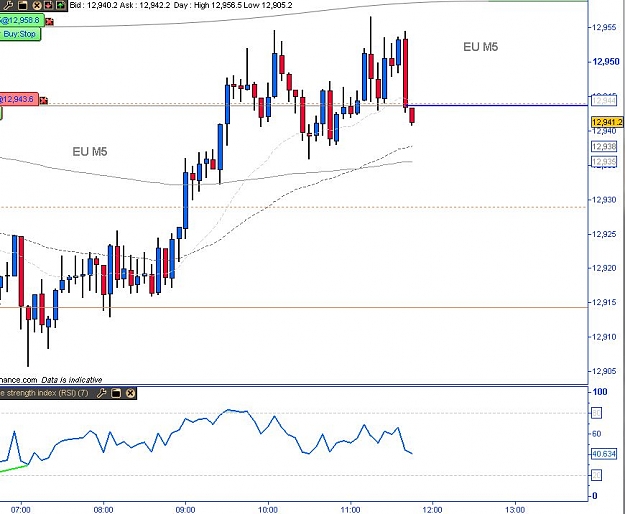Click the 12,938 price box on the axis

point(604,147)
